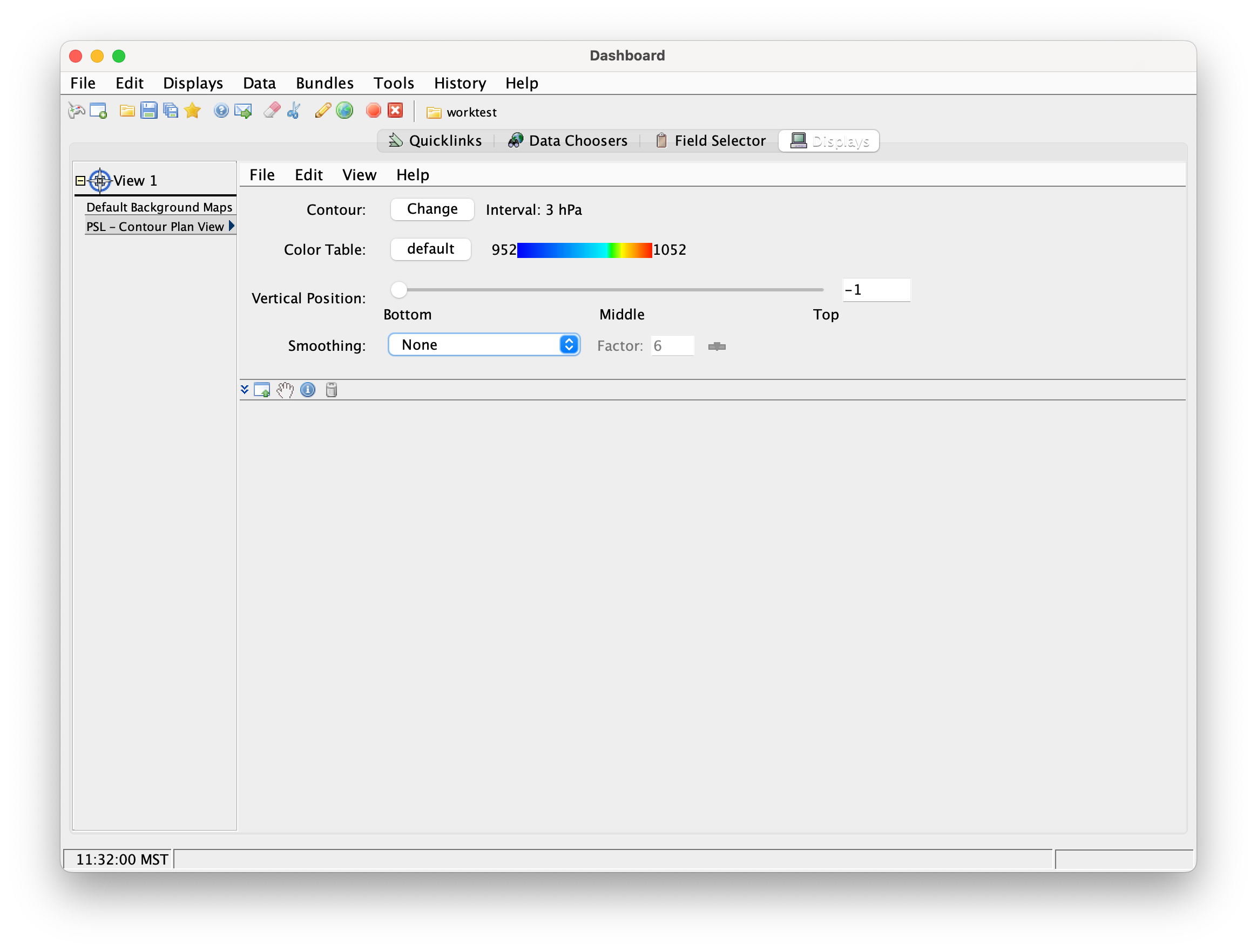1257x952 pixels.
Task: Click the yellow star favorites icon
Action: pos(193,110)
